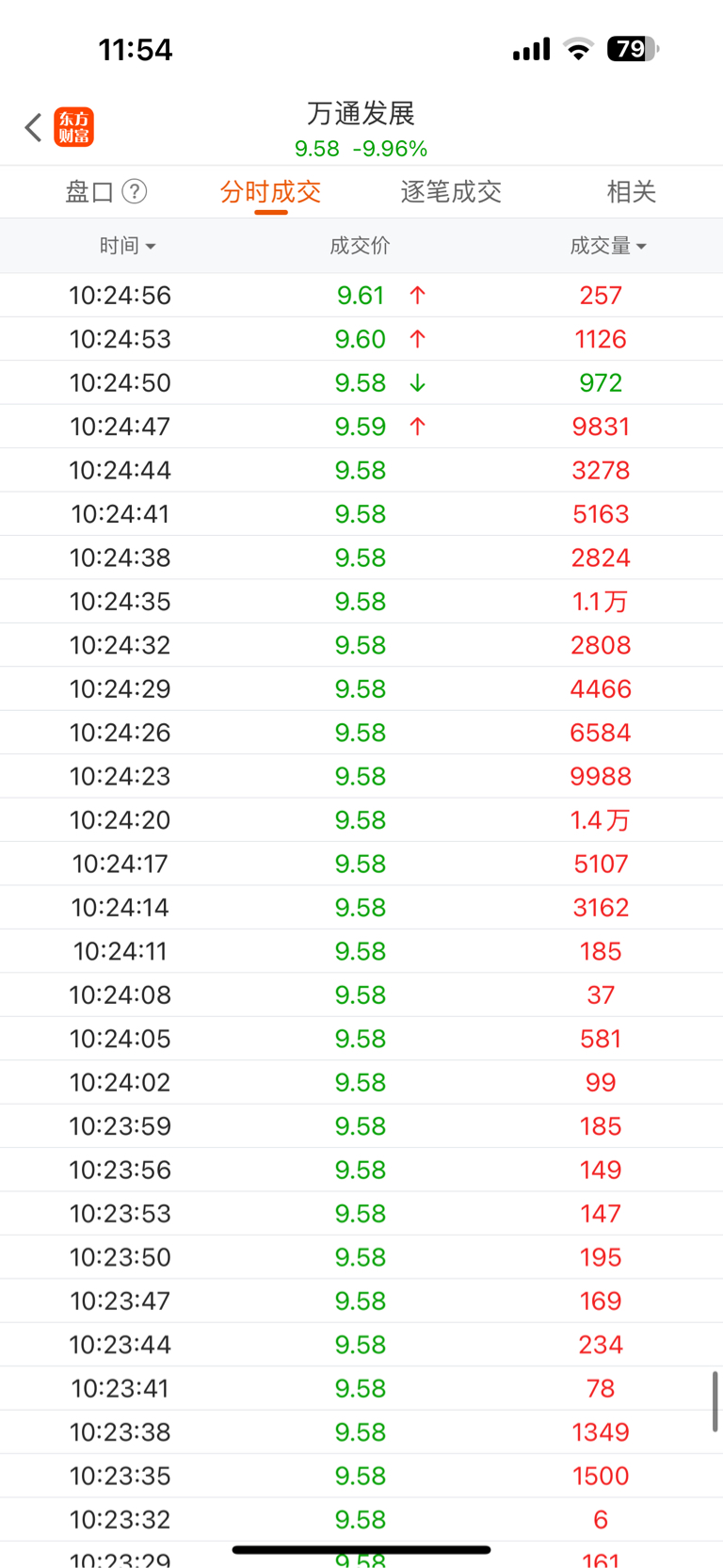Tap the red up arrow at 10:24:53
The width and height of the screenshot is (723, 1568).
[418, 339]
